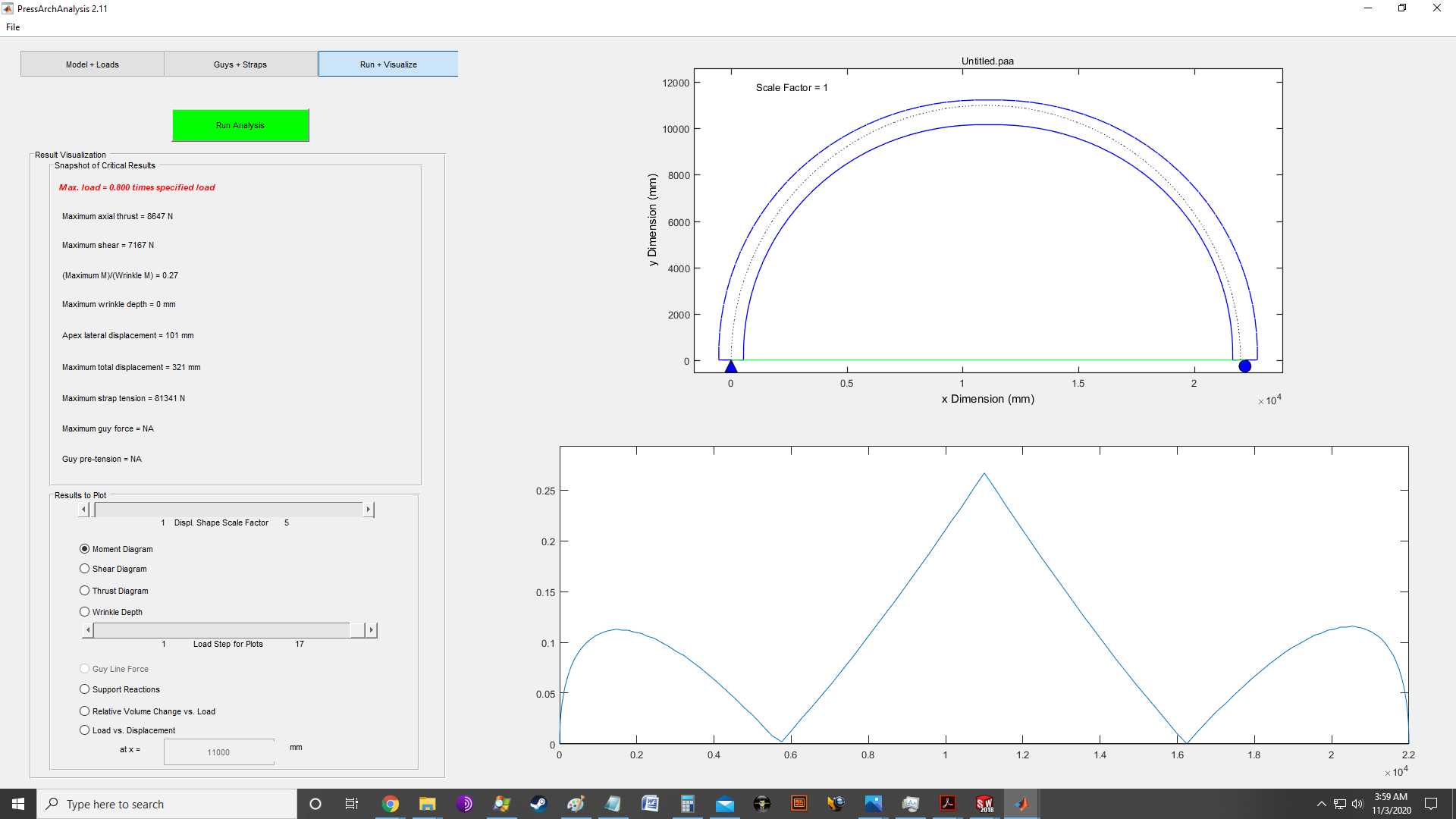1456x819 pixels.
Task: Click the taskbar search box
Action: coord(167,804)
